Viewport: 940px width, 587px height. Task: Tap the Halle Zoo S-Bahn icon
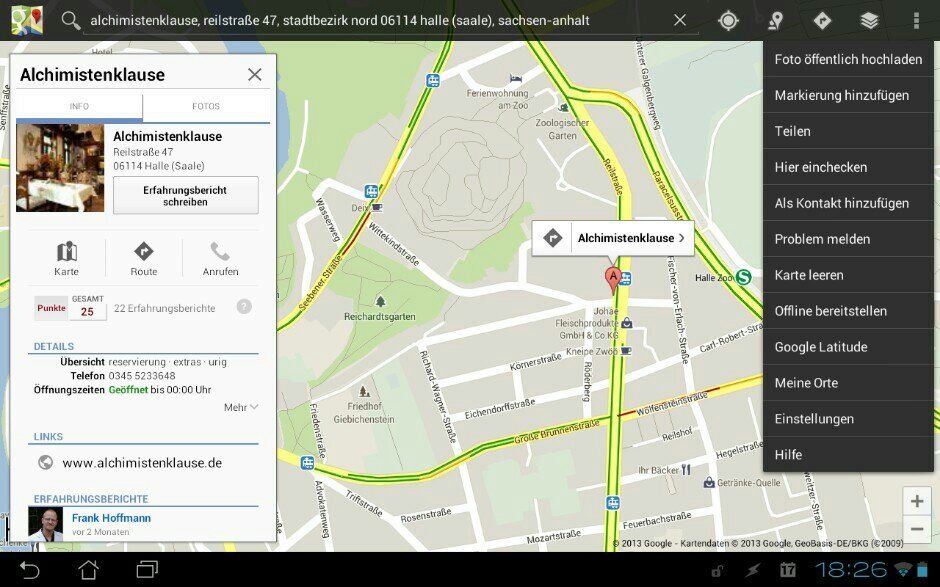point(743,277)
